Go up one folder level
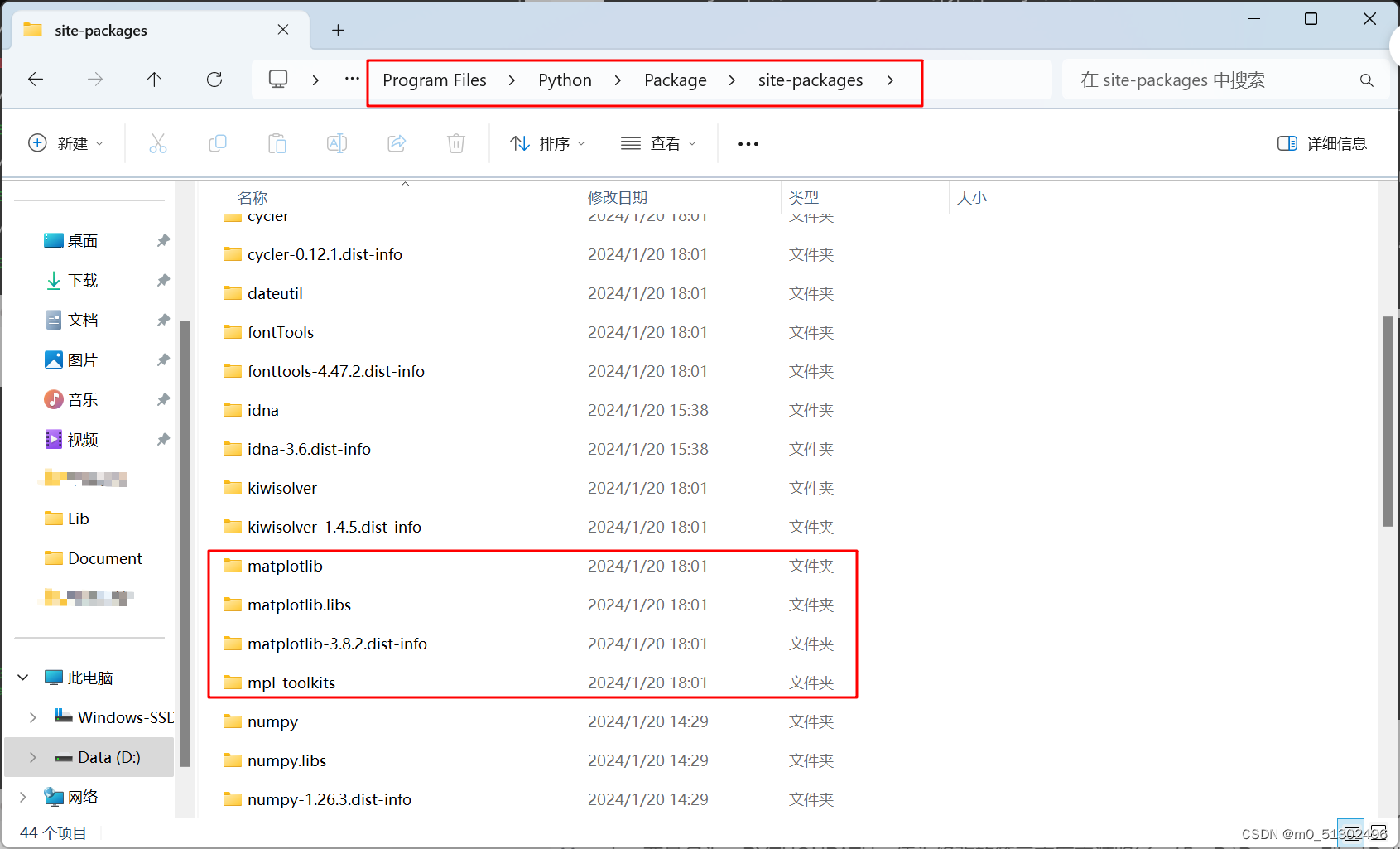 (x=154, y=80)
